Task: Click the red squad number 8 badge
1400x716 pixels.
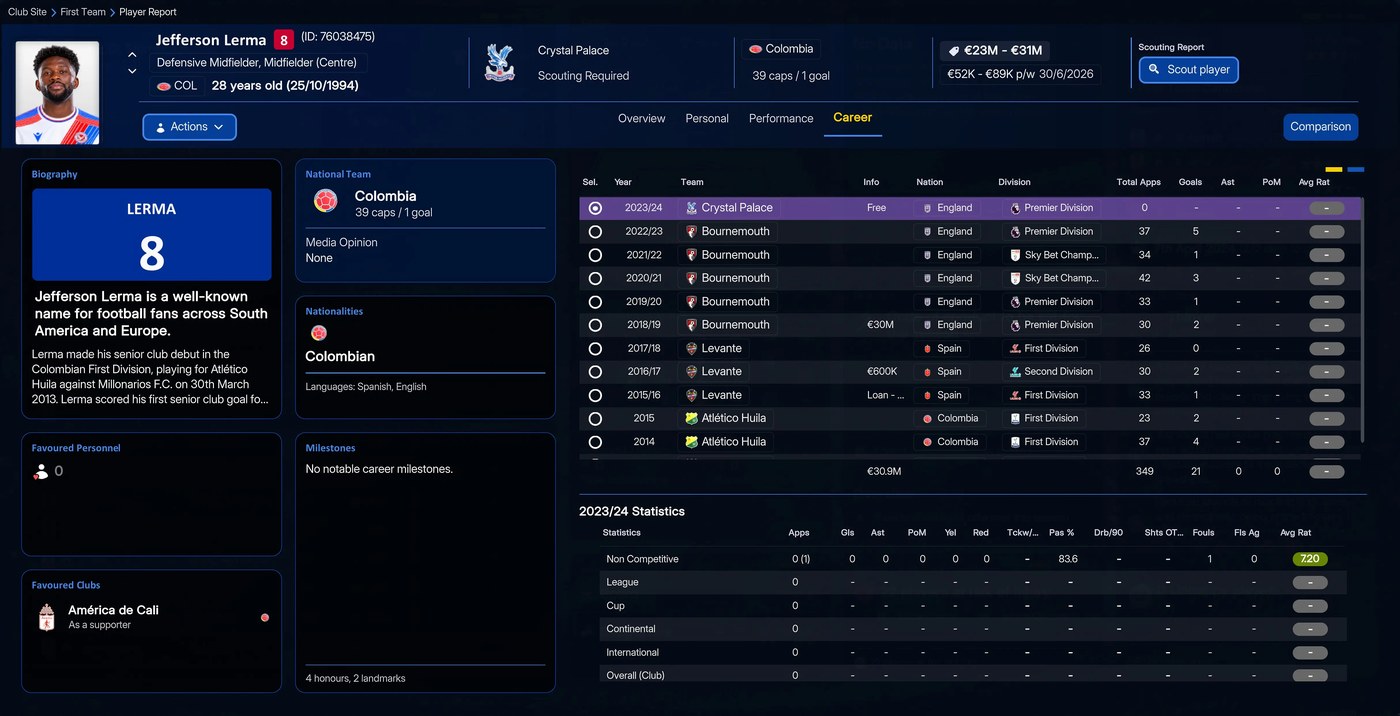Action: point(283,40)
